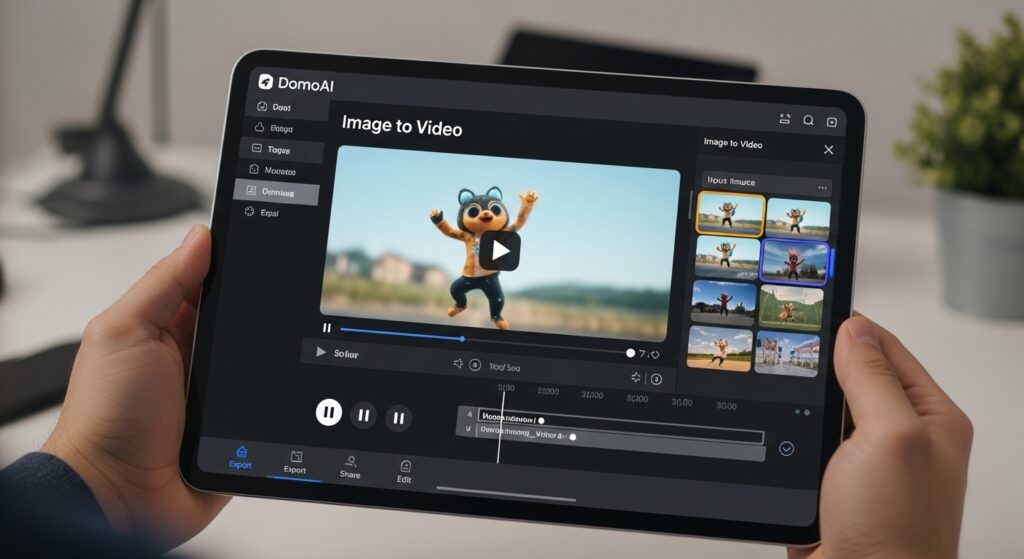Image resolution: width=1024 pixels, height=559 pixels.
Task: Click the Share person icon
Action: (350, 462)
